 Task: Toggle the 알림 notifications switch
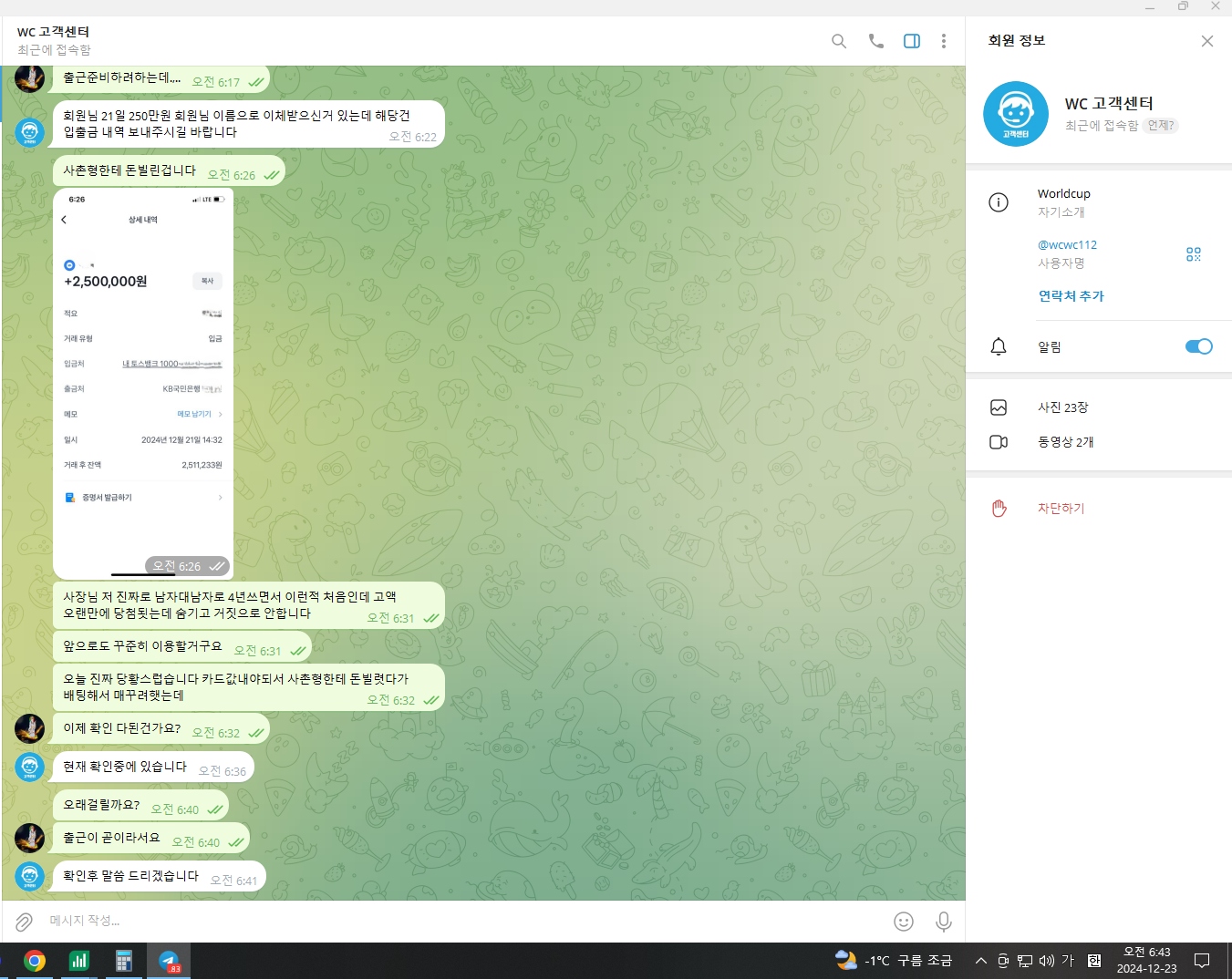pos(1197,346)
